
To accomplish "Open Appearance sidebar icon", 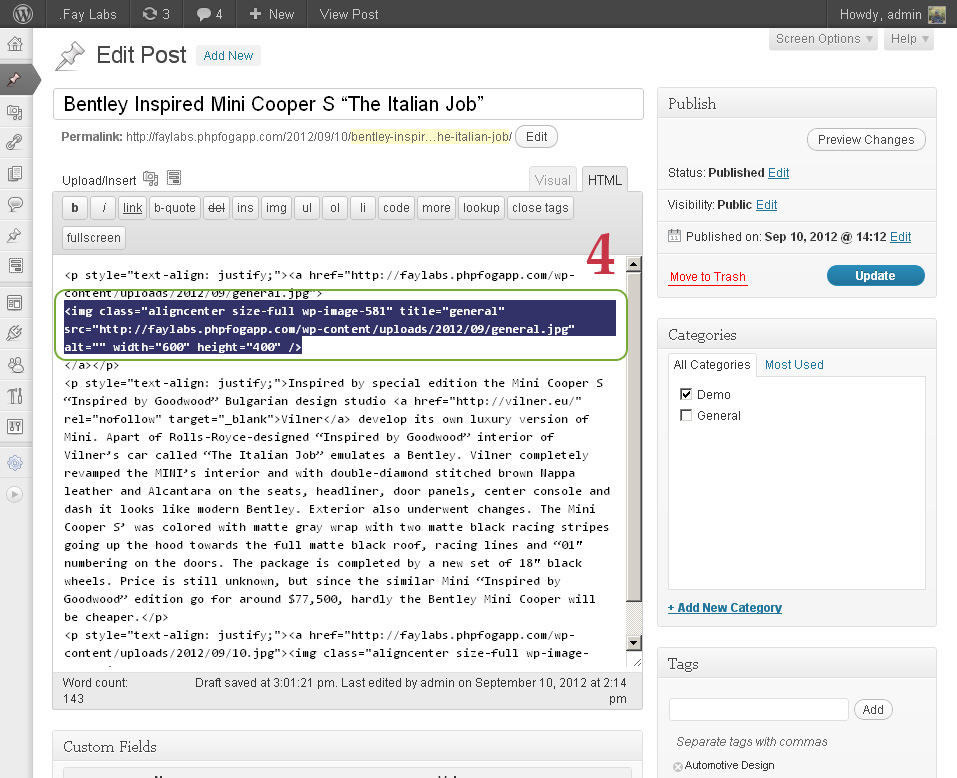I will pos(15,302).
